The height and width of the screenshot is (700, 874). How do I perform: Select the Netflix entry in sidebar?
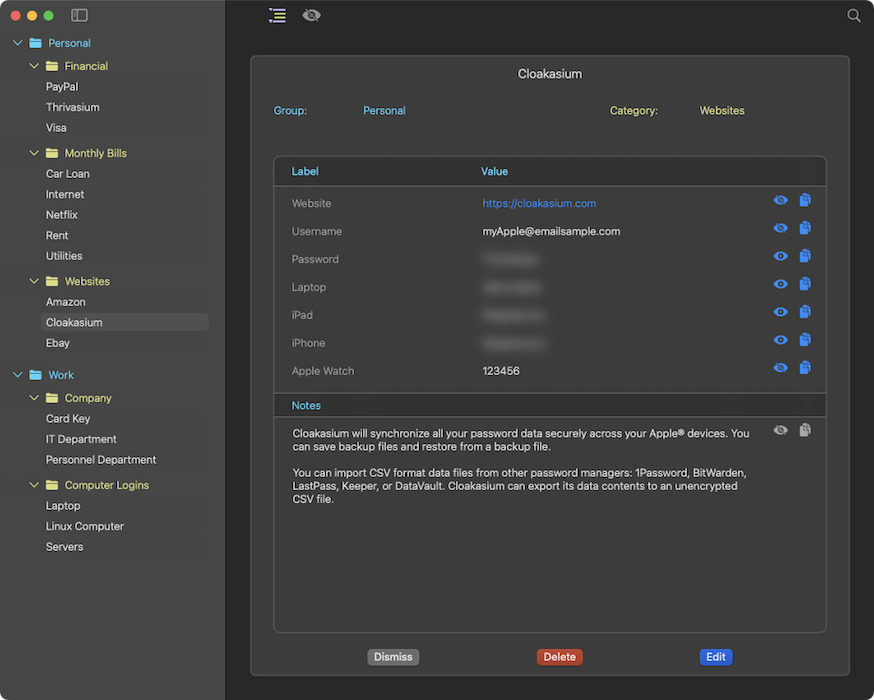pos(62,215)
